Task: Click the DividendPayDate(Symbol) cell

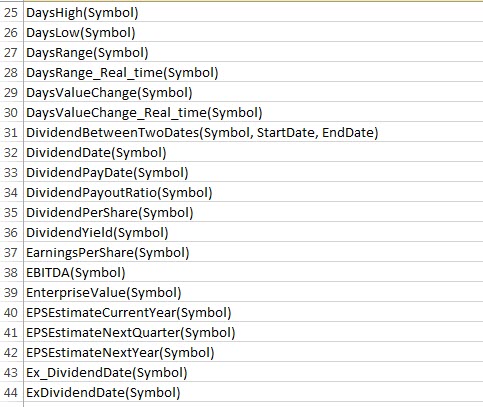Action: [x=253, y=172]
